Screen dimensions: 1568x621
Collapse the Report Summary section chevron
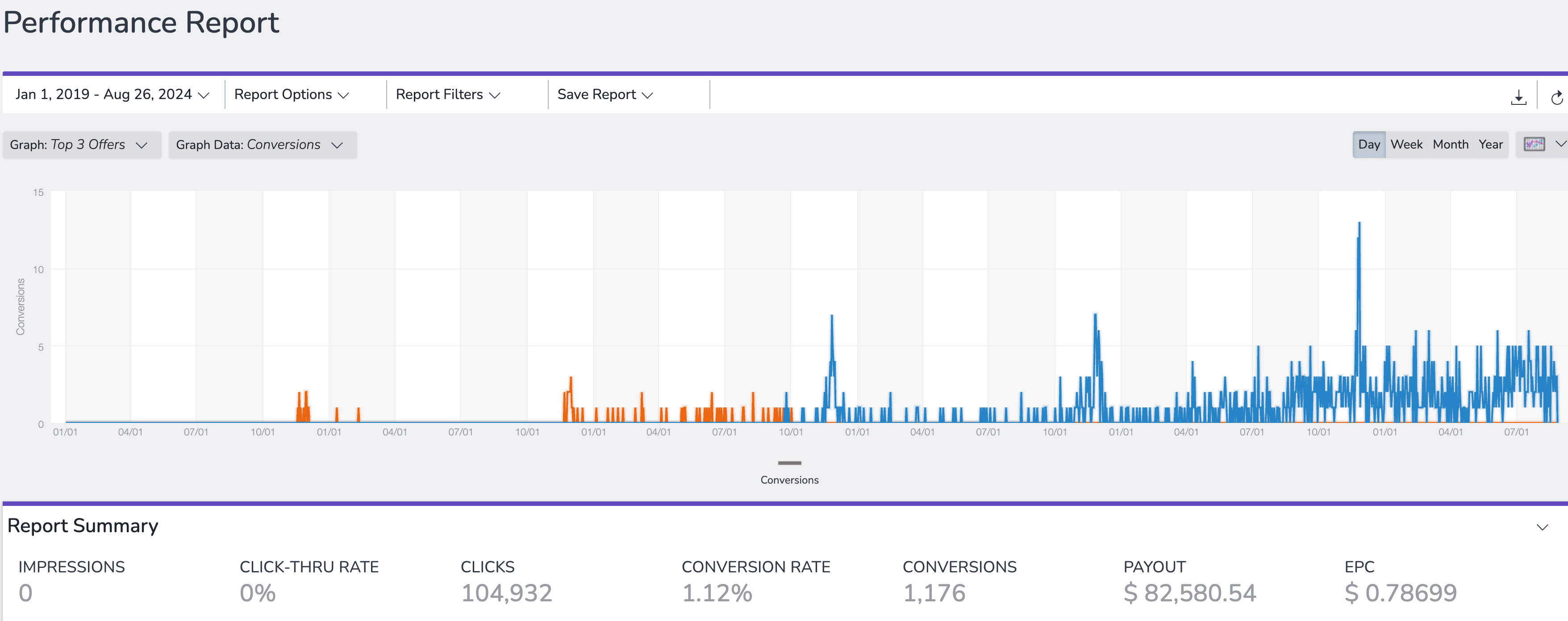(1542, 527)
